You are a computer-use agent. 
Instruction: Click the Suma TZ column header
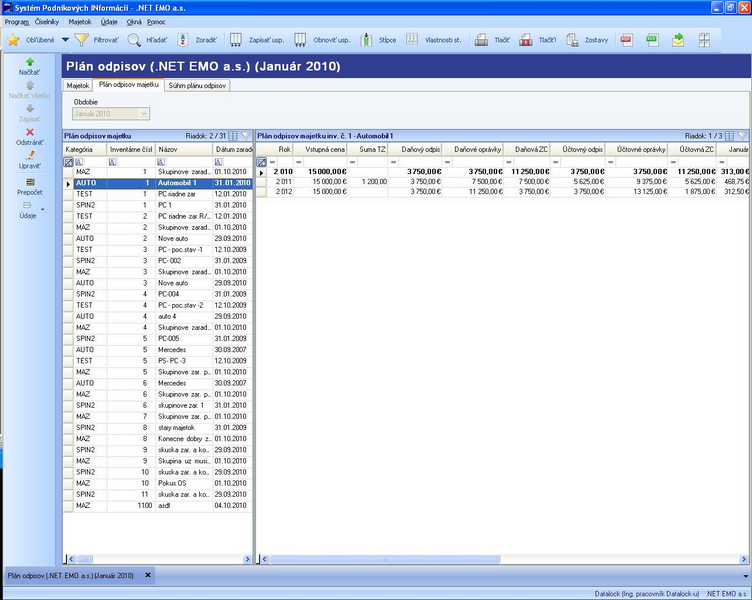pyautogui.click(x=367, y=150)
